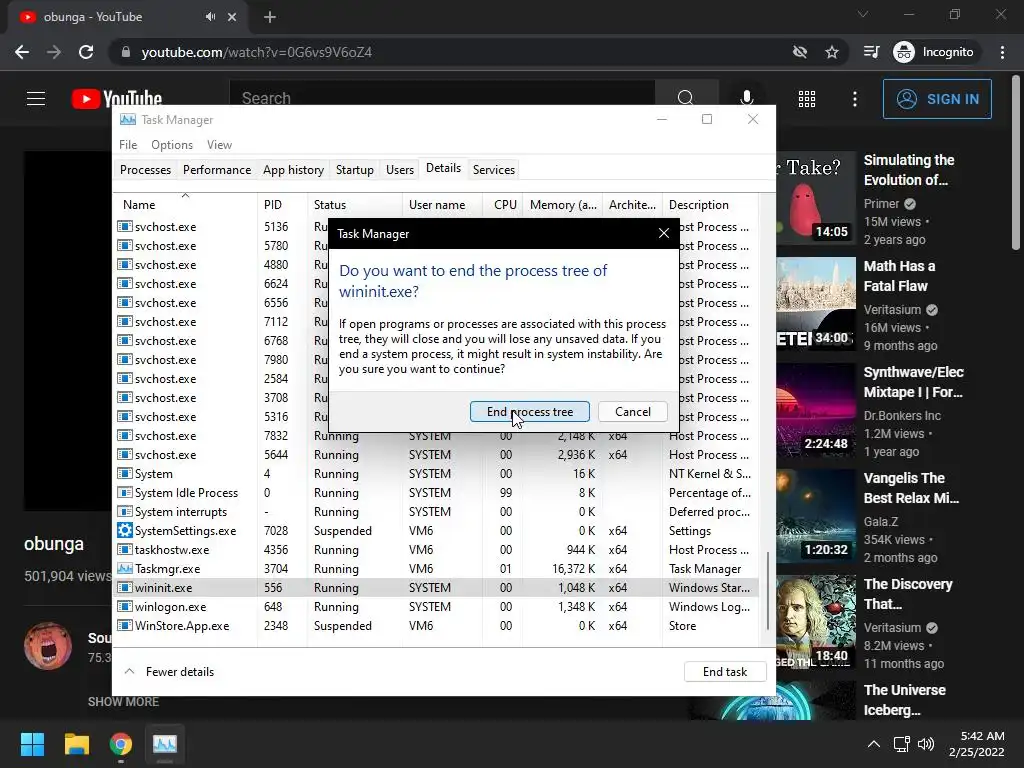Close the obunga YouTube tab

coord(232,17)
